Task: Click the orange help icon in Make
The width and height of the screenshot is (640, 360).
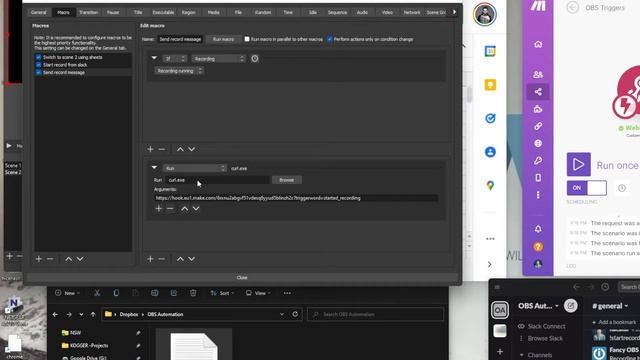Action: pyautogui.click(x=538, y=247)
